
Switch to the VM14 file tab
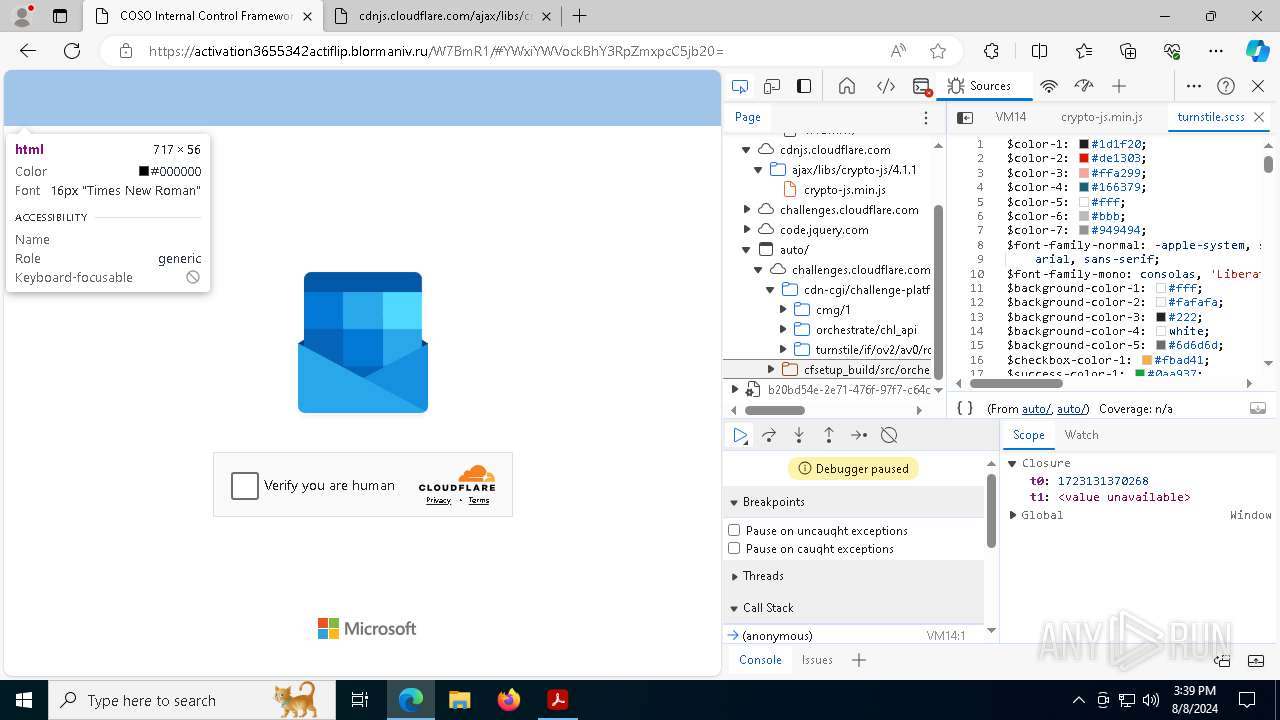click(1011, 117)
